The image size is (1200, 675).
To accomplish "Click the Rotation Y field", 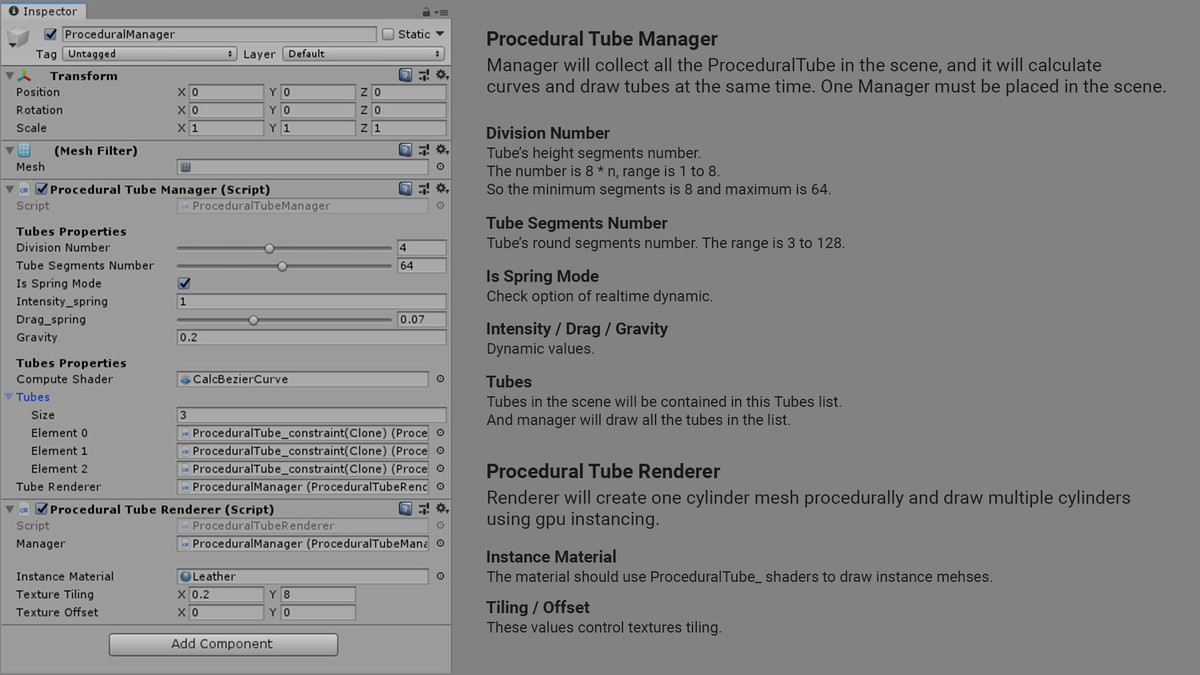I will click(317, 110).
